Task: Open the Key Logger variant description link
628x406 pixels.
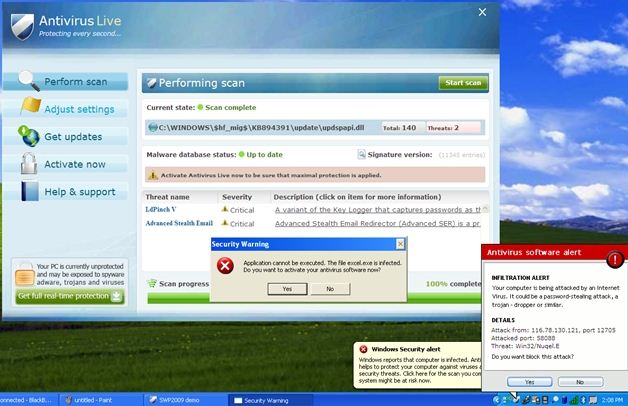Action: (378, 210)
